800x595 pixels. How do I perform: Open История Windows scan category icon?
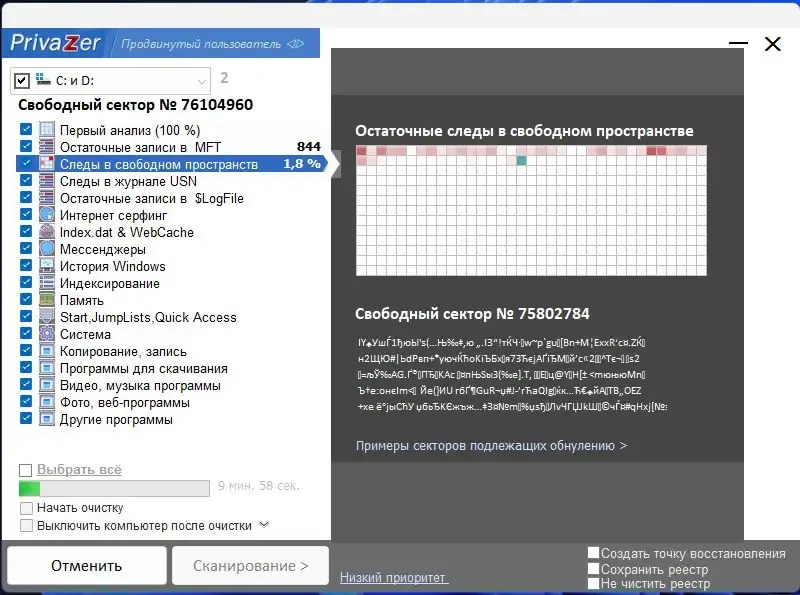tap(46, 266)
